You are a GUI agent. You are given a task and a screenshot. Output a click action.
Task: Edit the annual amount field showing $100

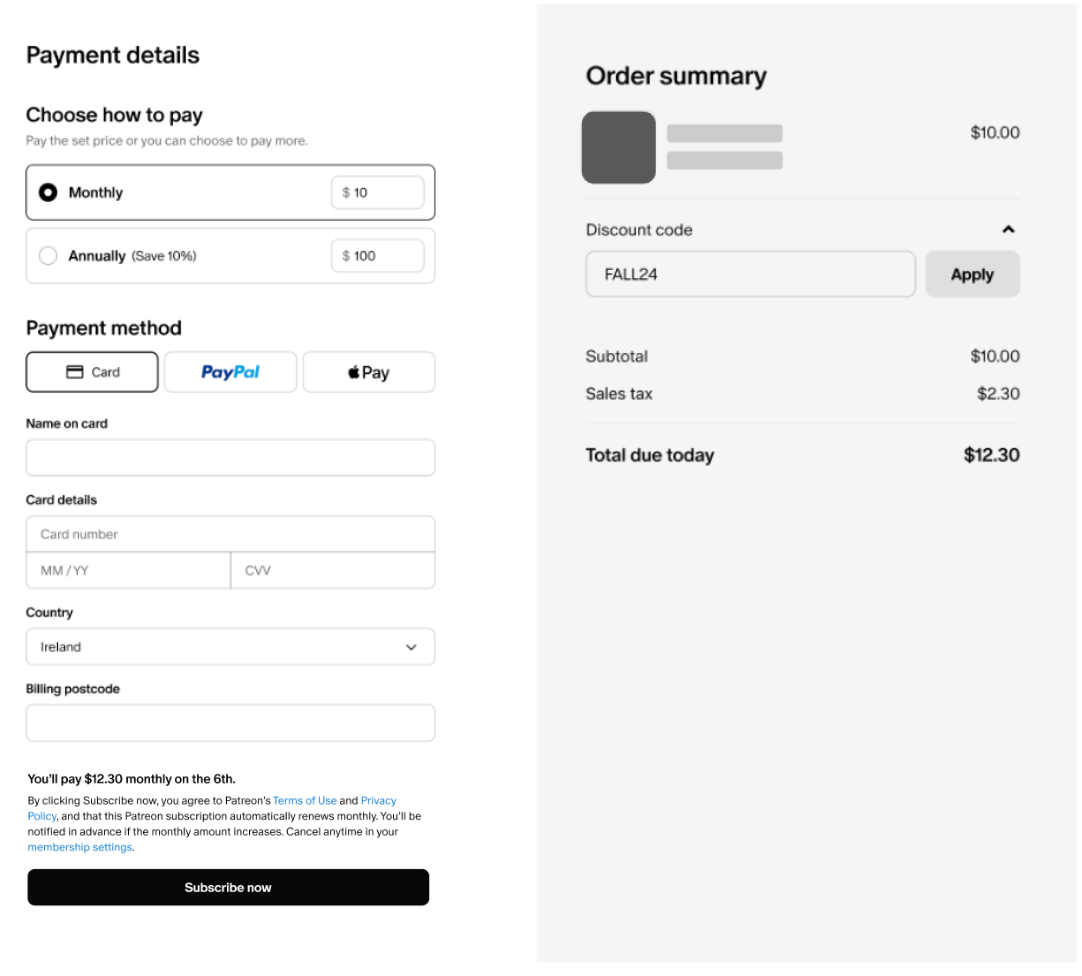coord(377,256)
